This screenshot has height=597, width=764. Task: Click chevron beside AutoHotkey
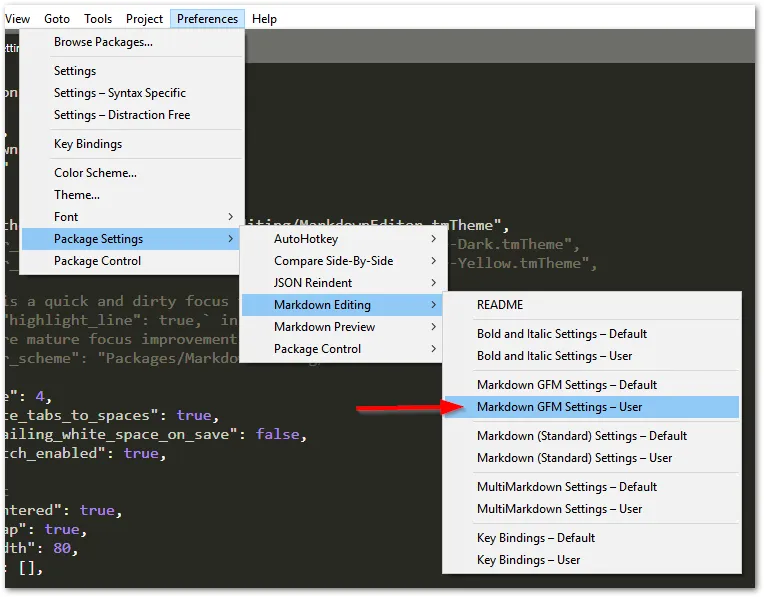[x=434, y=239]
